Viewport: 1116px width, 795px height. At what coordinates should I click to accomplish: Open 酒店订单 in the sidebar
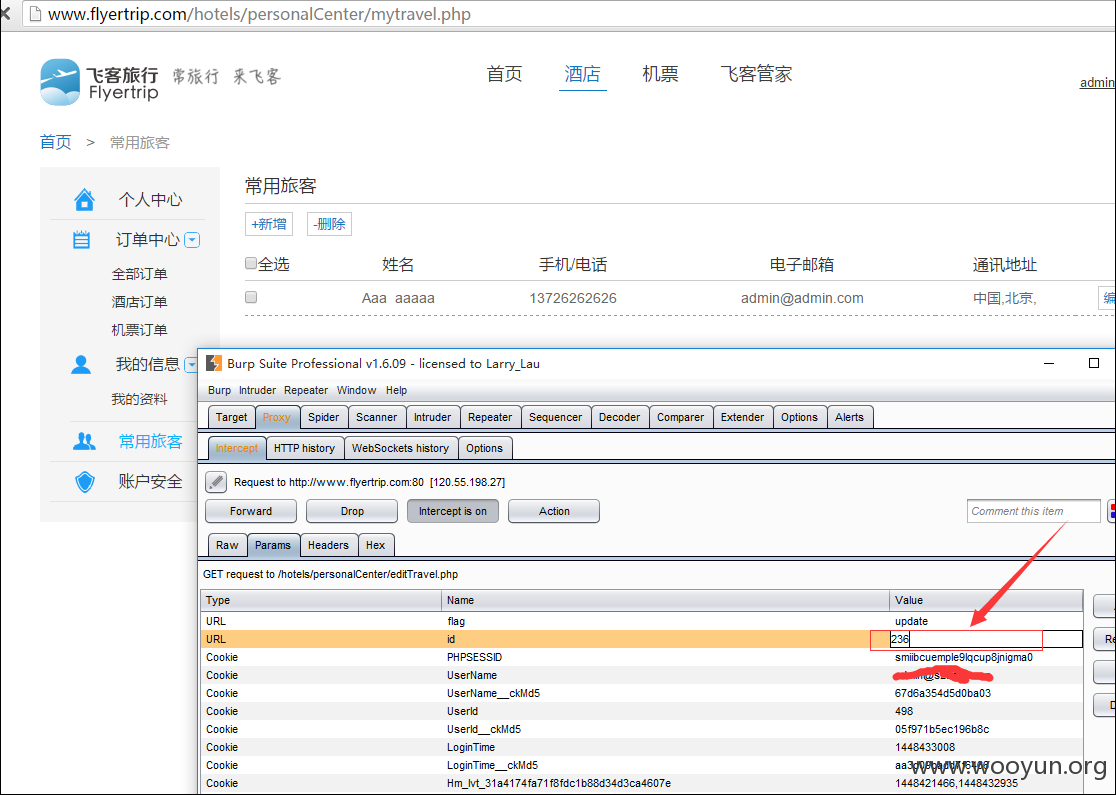[x=140, y=302]
